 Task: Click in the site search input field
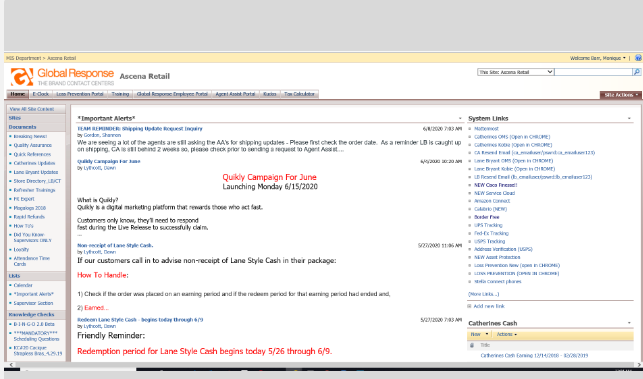(594, 72)
